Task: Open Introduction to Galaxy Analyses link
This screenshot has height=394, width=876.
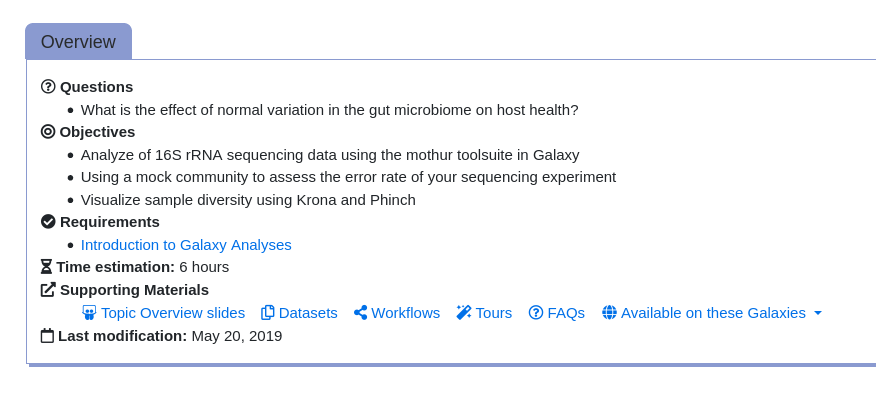Action: pos(186,245)
